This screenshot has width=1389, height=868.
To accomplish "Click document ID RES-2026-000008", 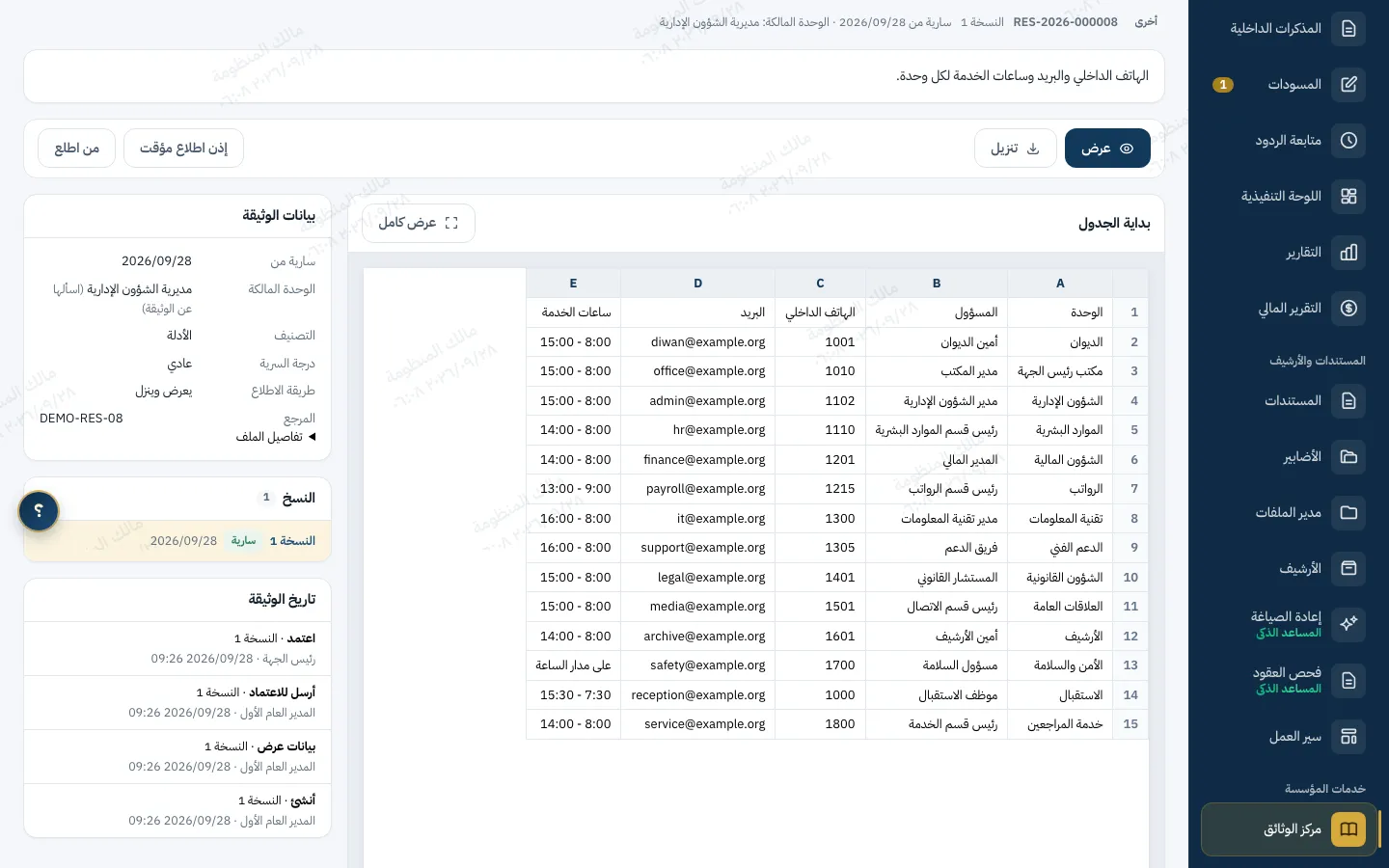I will tap(1065, 21).
